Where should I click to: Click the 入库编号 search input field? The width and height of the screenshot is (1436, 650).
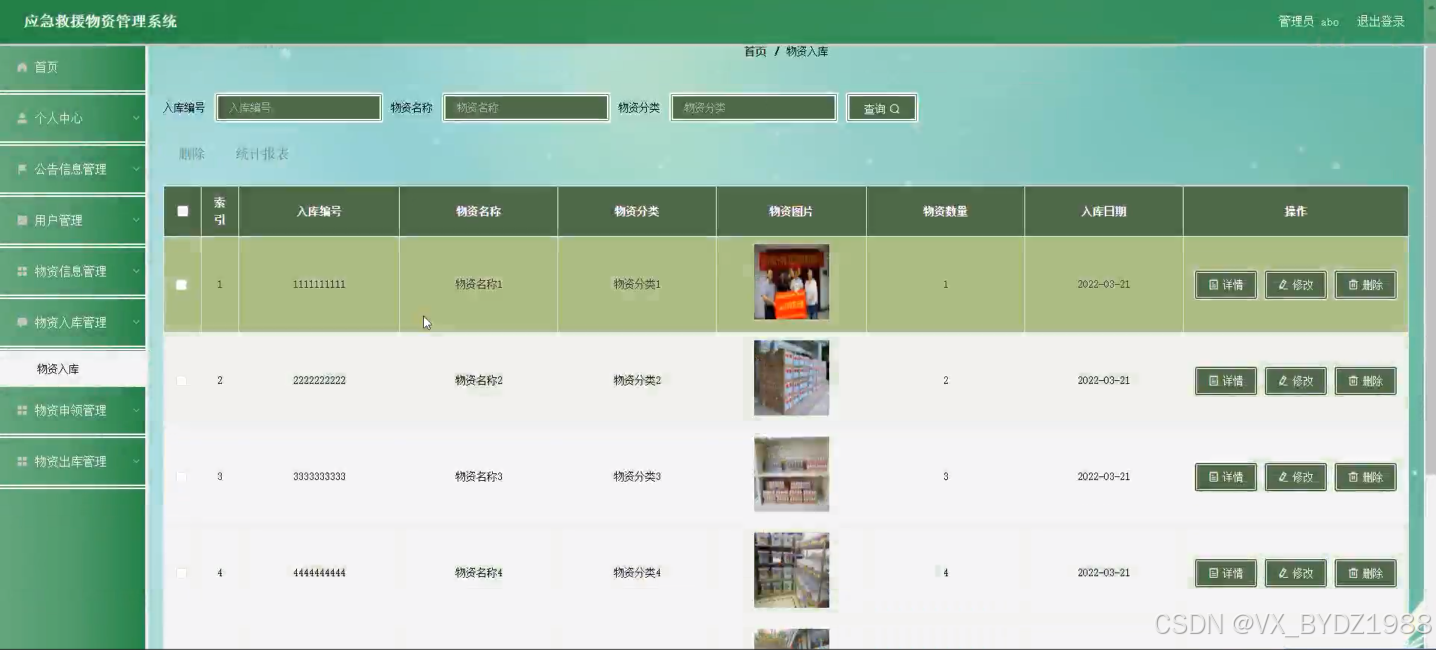click(299, 108)
